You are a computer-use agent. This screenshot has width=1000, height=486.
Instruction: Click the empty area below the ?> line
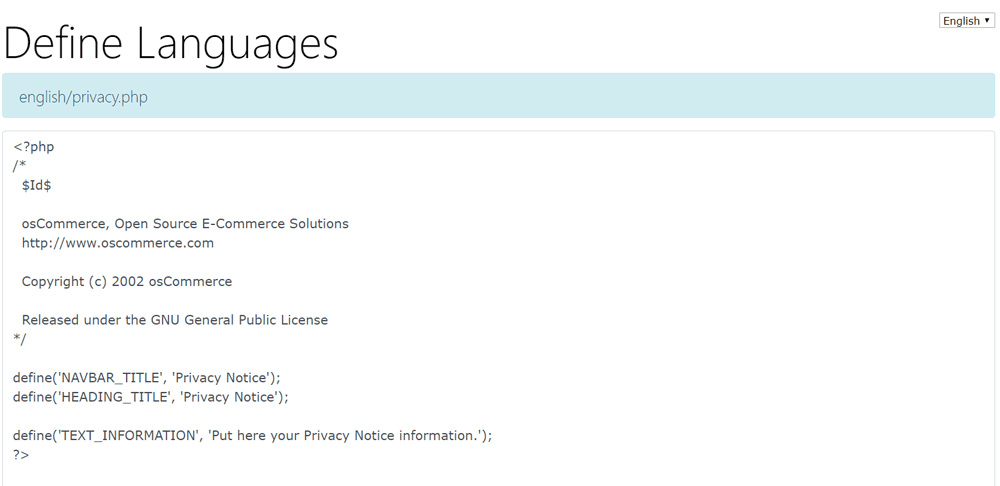pyautogui.click(x=497, y=474)
